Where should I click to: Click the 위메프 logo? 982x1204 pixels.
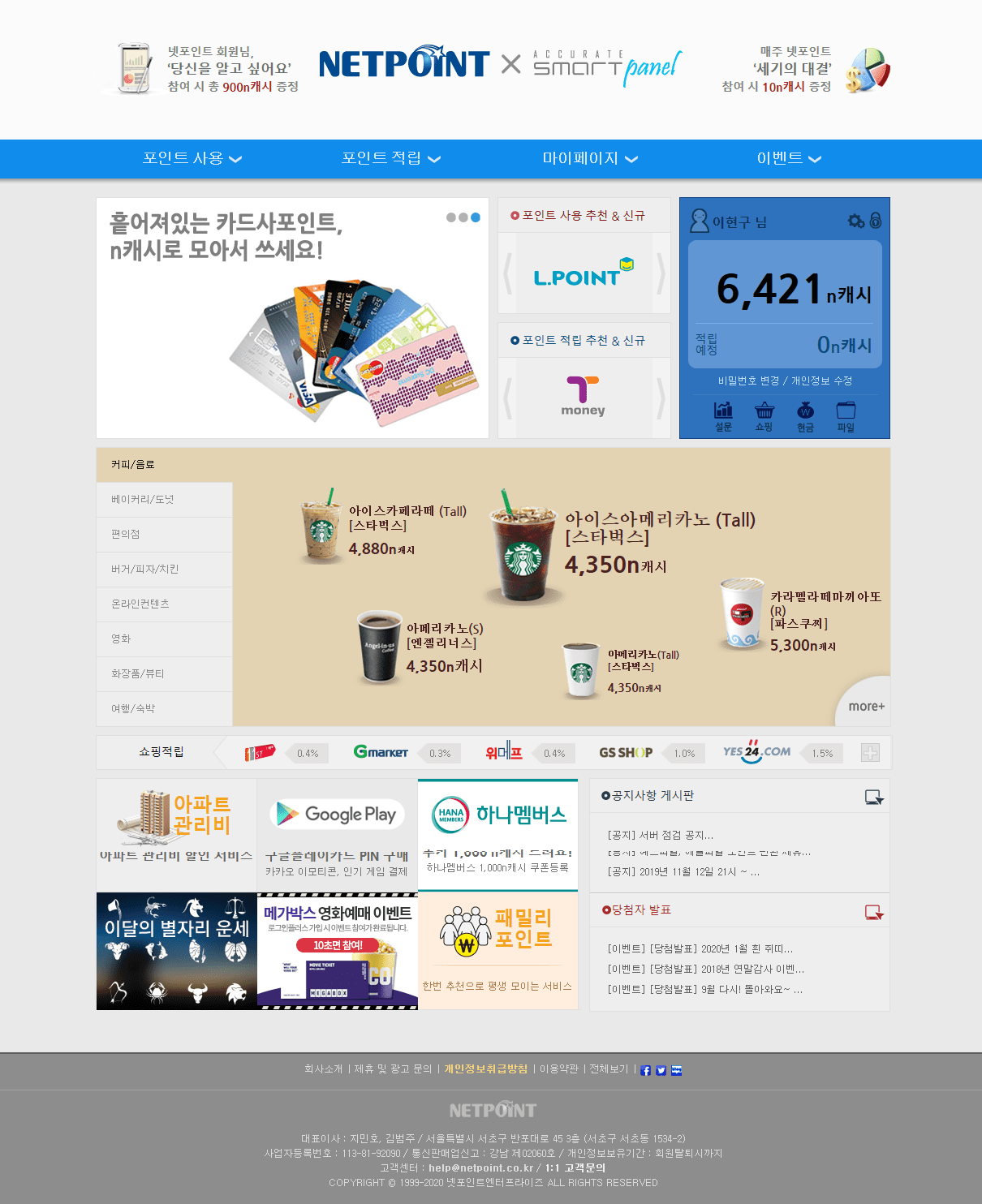pyautogui.click(x=503, y=752)
